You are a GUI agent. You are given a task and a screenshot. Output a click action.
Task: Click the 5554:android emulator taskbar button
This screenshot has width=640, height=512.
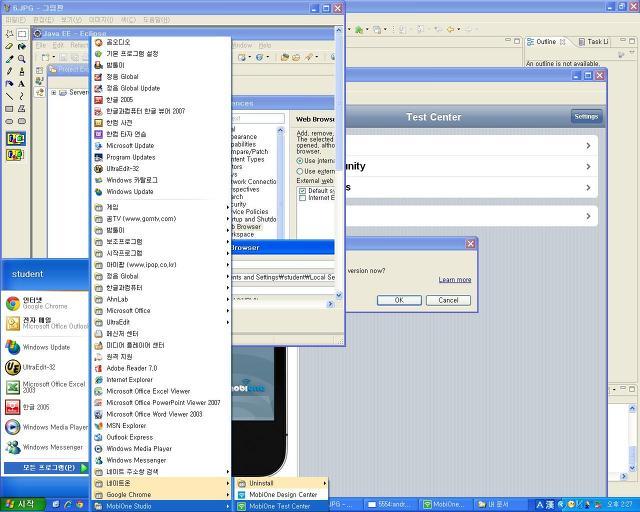click(x=391, y=505)
